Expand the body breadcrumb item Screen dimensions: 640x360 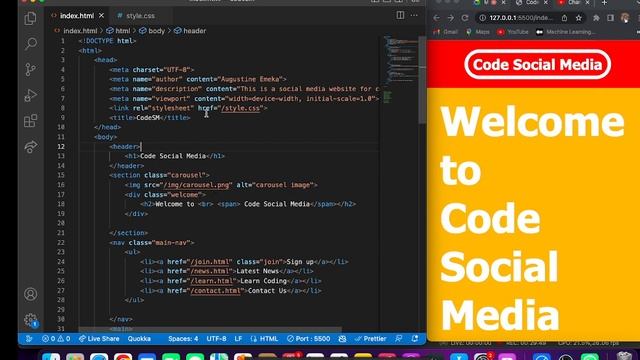152,31
